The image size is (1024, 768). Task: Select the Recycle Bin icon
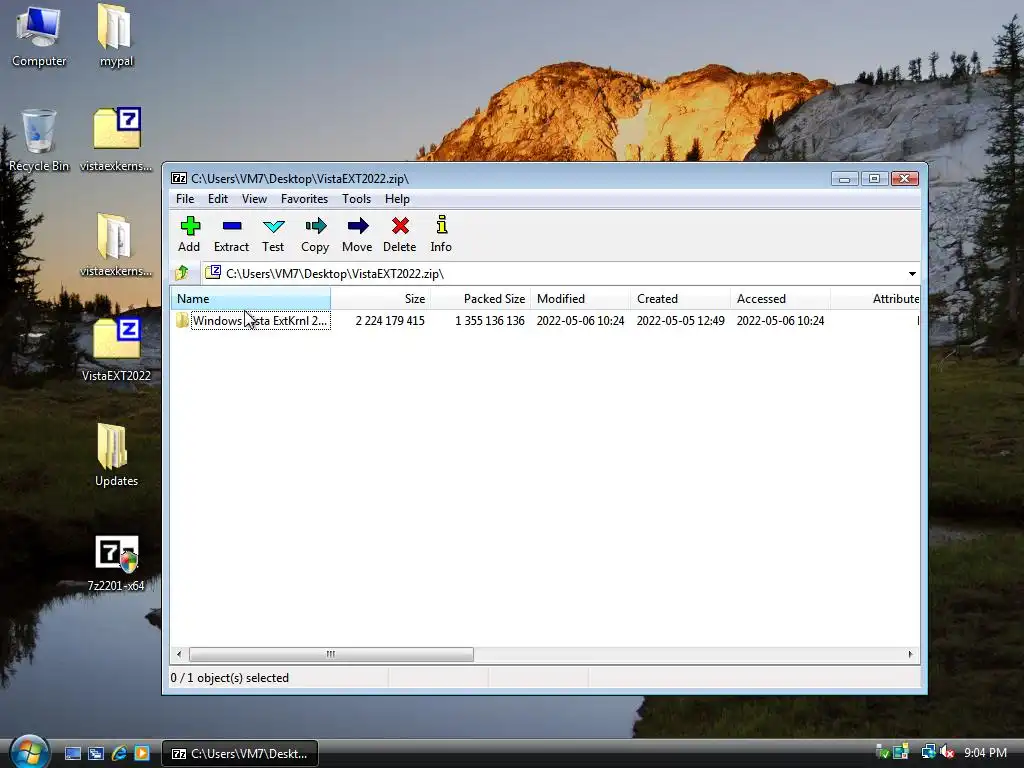point(39,140)
